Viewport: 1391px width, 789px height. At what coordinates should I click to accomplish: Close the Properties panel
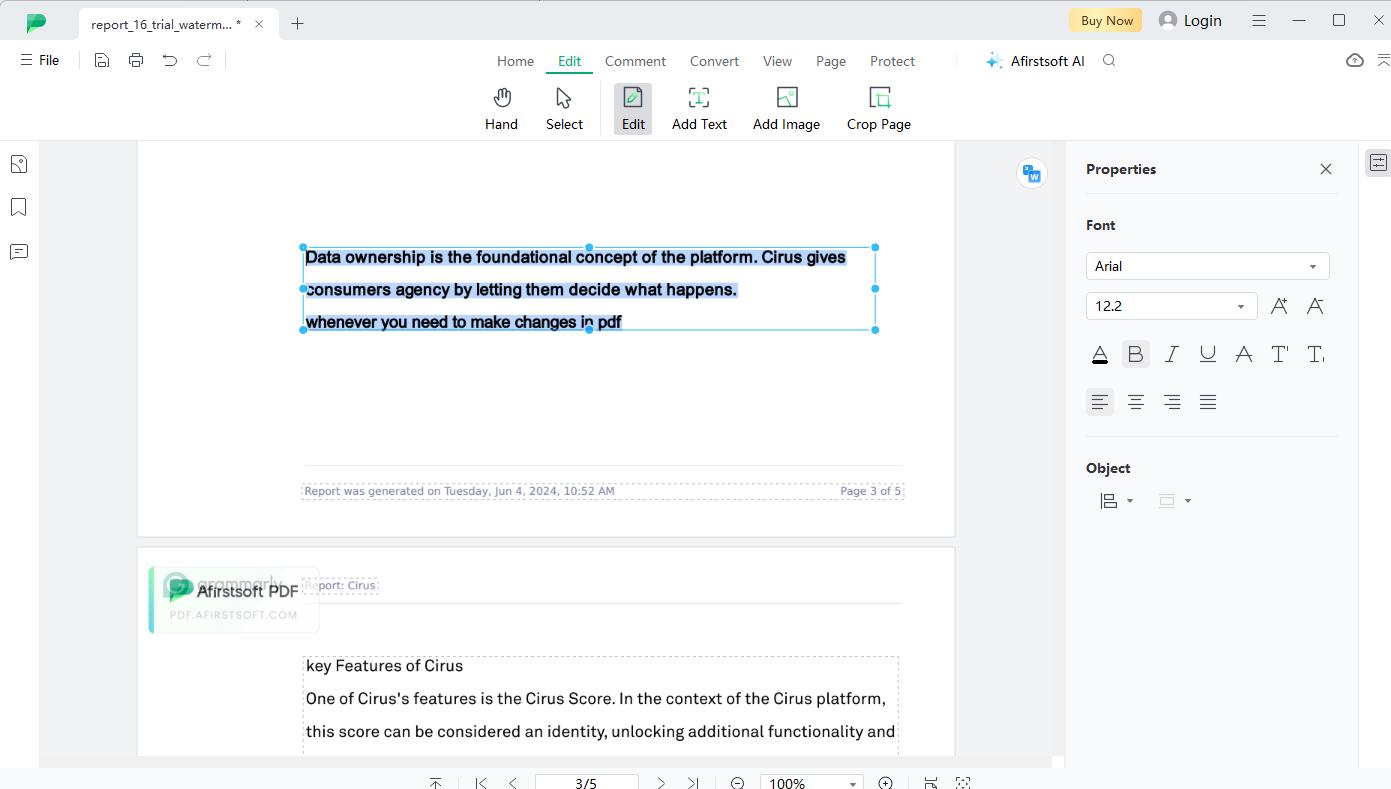pyautogui.click(x=1326, y=169)
